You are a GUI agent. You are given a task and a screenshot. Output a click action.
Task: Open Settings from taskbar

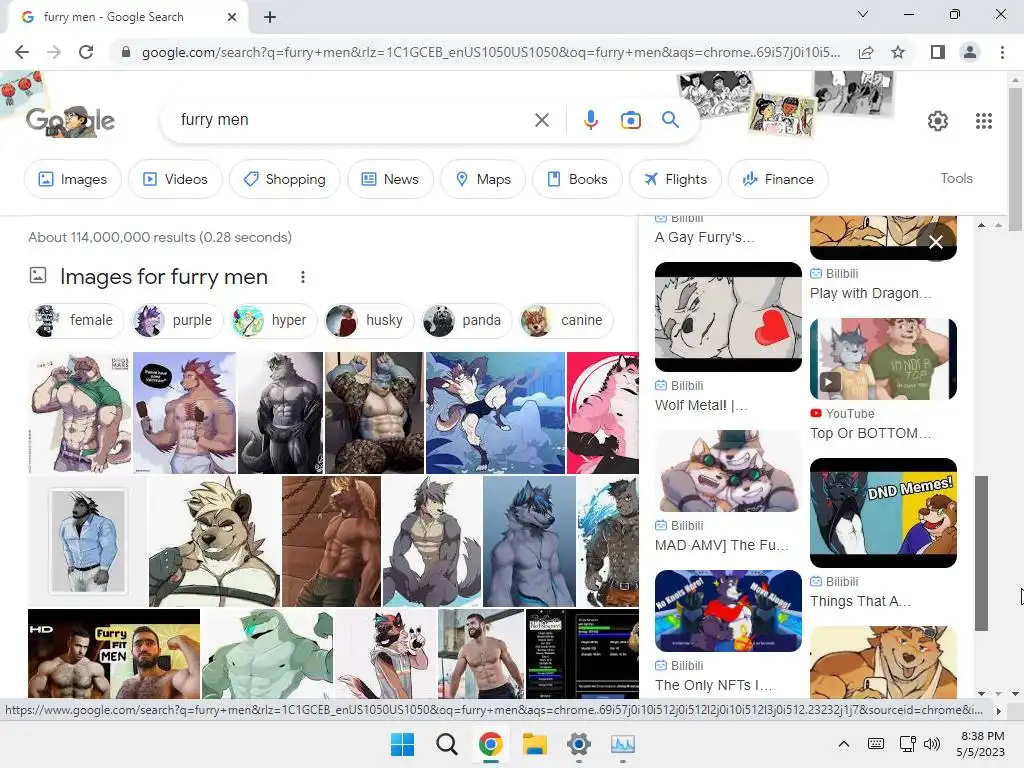(579, 744)
